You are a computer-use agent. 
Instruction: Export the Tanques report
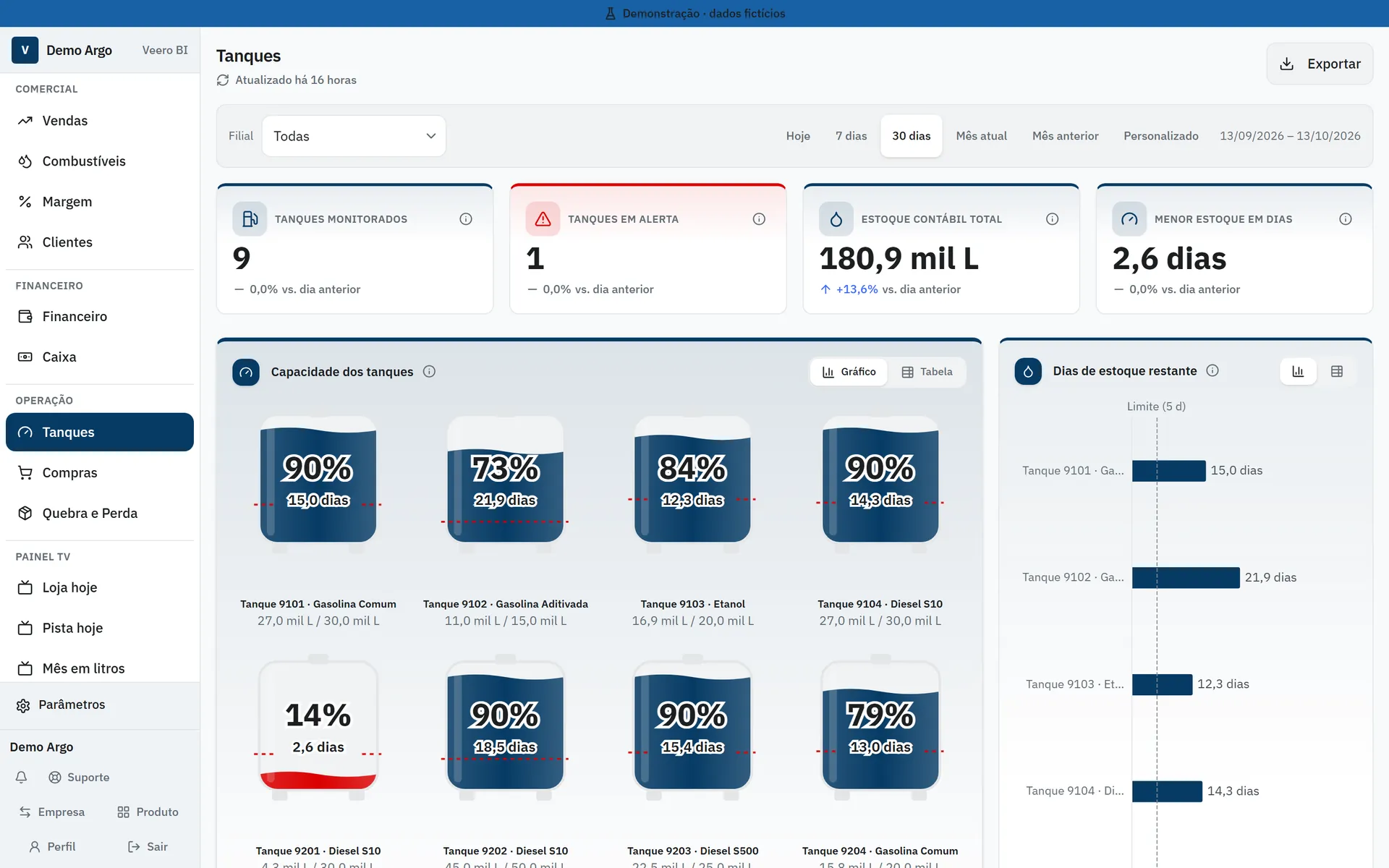pyautogui.click(x=1320, y=64)
